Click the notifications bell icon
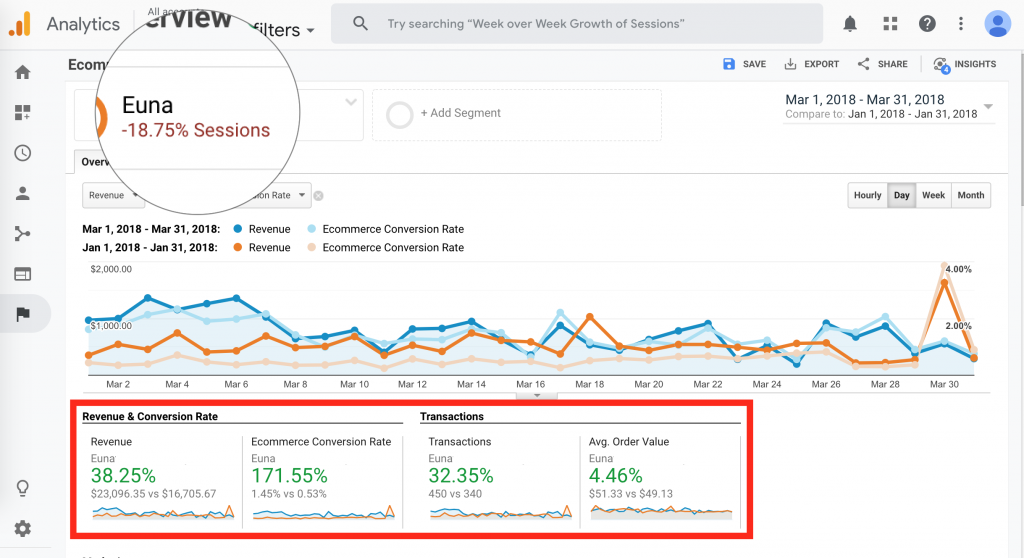 click(x=850, y=24)
